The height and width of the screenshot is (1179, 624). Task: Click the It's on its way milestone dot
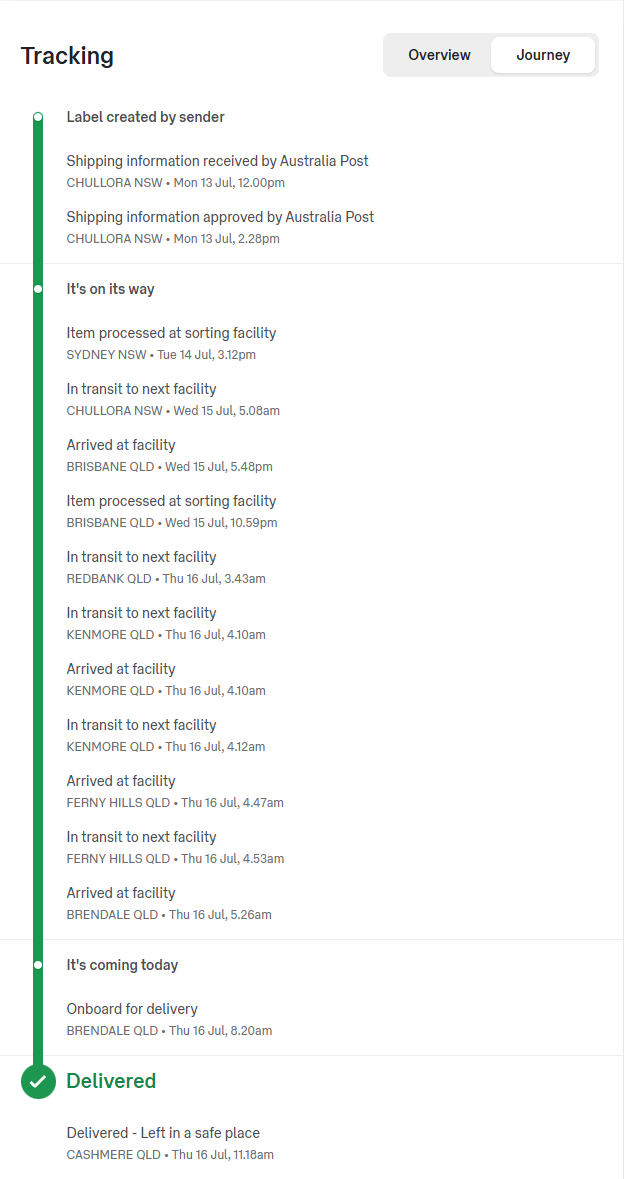tap(38, 289)
